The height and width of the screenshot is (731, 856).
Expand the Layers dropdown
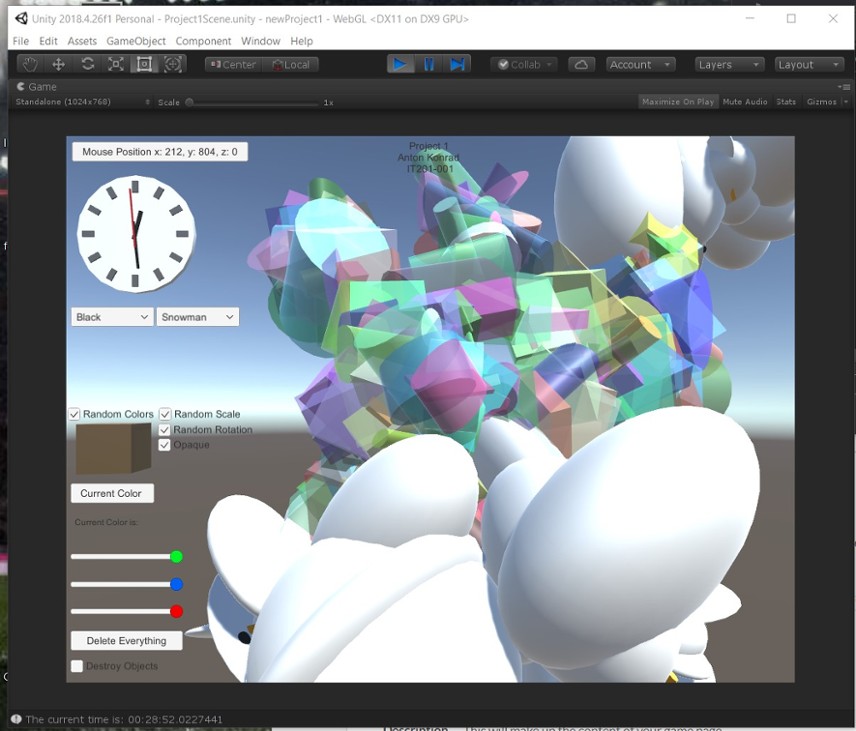click(x=729, y=64)
